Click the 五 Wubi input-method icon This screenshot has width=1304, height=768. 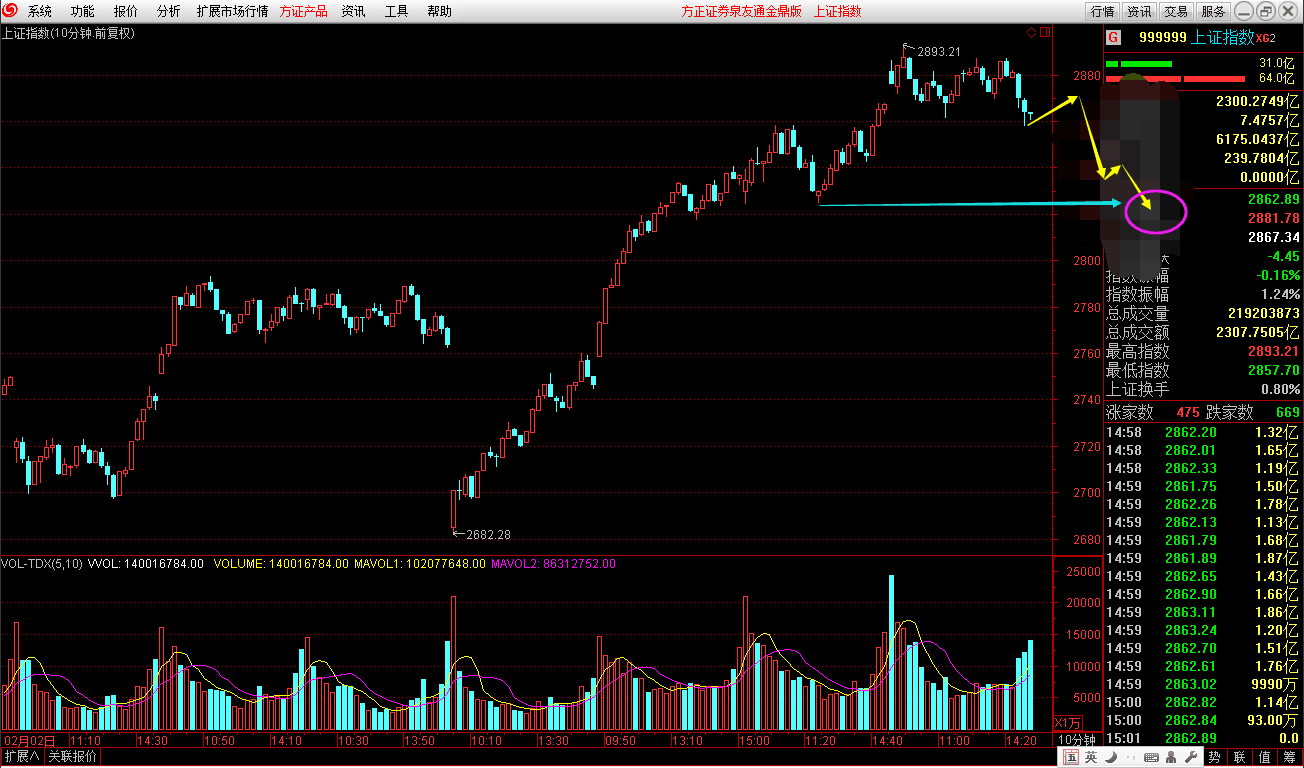[x=1071, y=758]
